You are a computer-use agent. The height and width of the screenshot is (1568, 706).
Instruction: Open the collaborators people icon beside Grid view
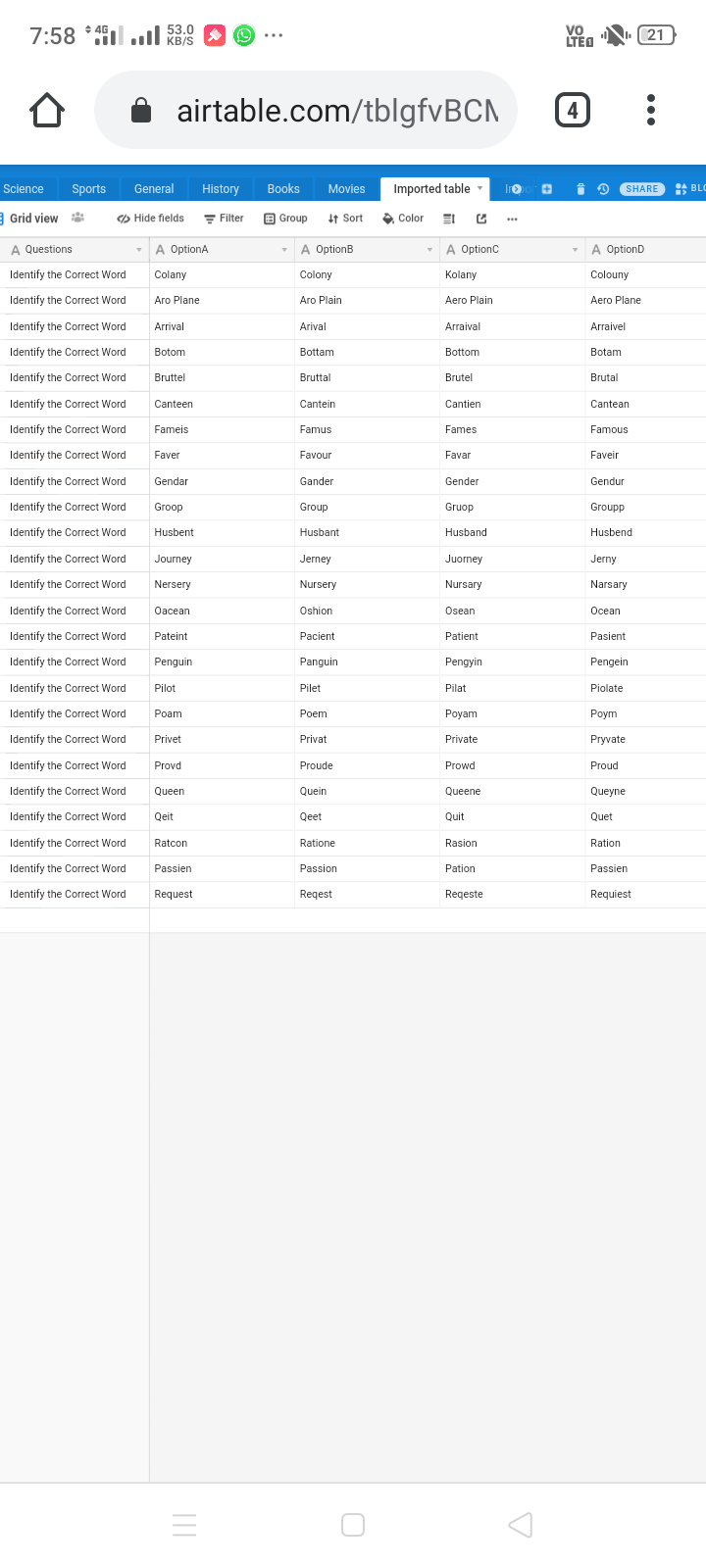(x=77, y=218)
